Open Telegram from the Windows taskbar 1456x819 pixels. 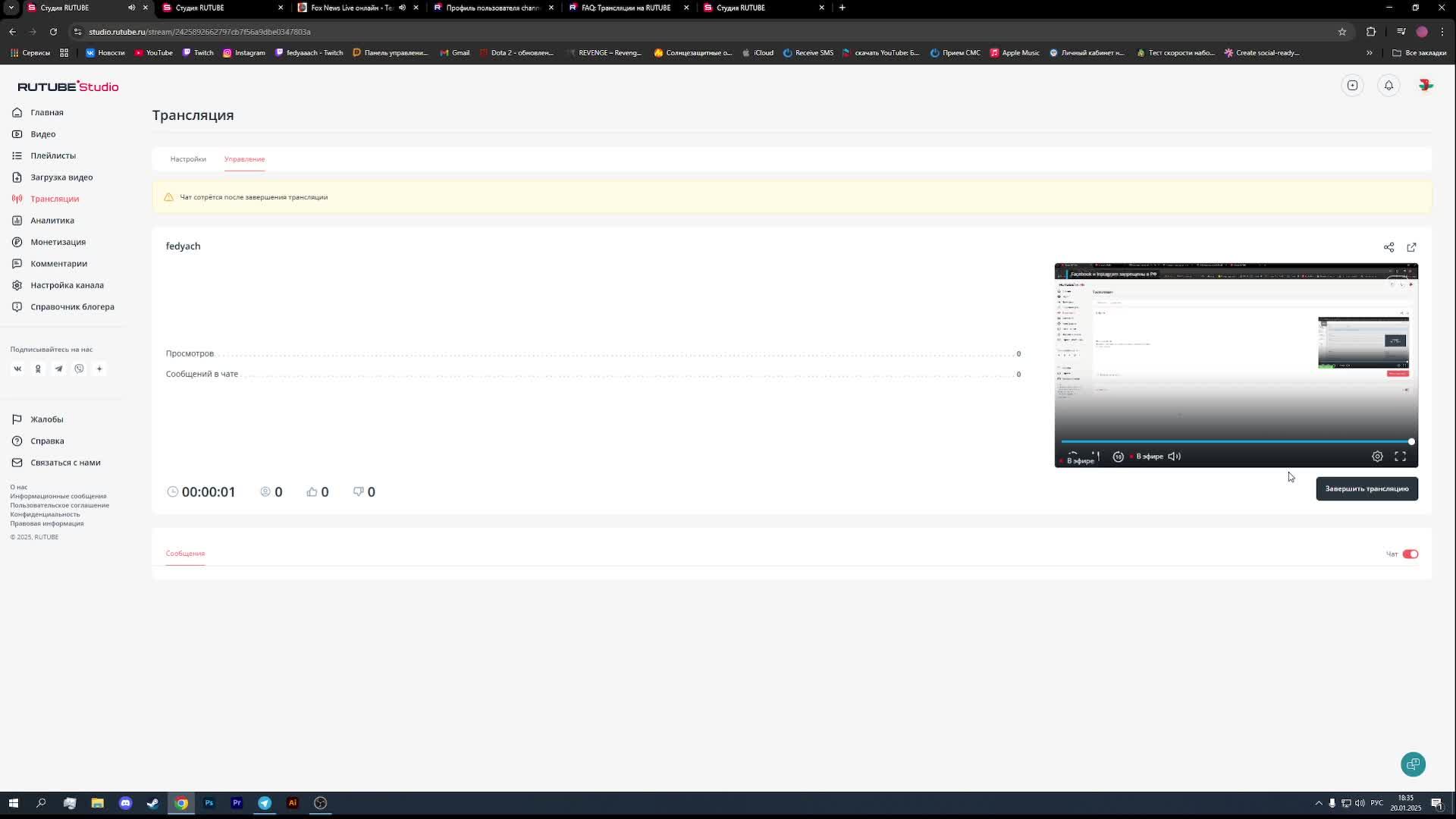[265, 803]
